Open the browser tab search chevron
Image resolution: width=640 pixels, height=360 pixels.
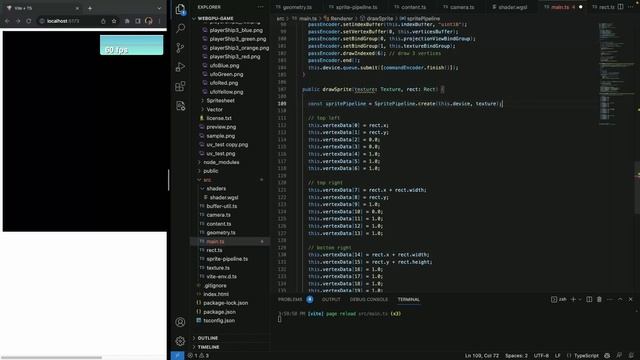coord(159,8)
